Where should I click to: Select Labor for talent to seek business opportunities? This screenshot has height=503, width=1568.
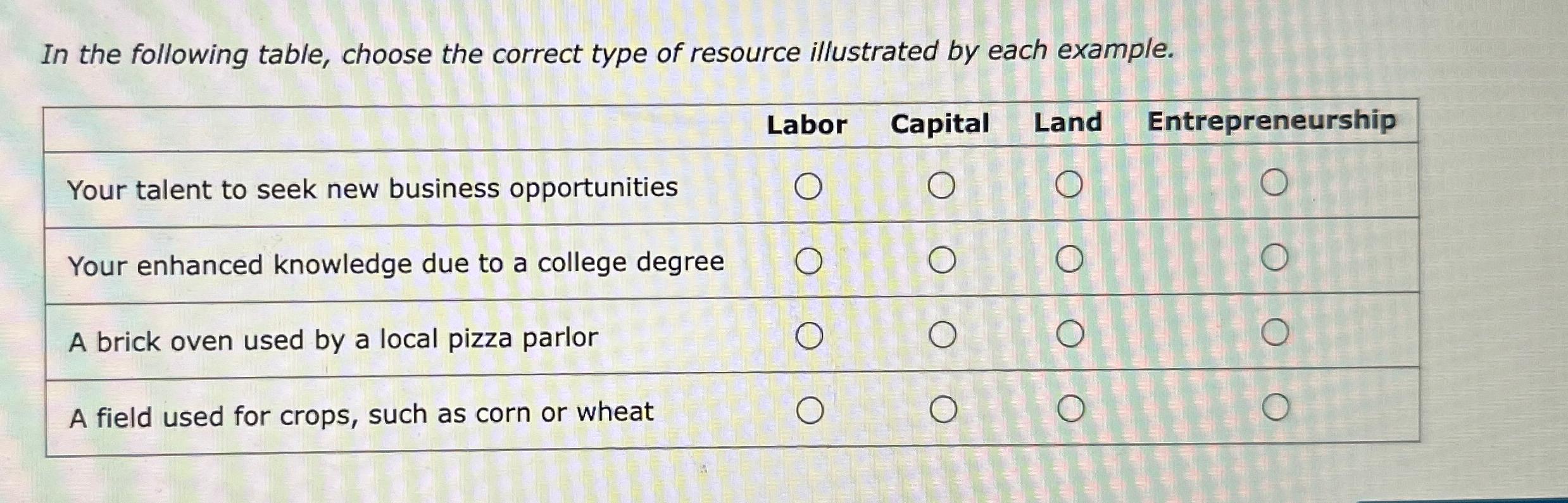808,184
